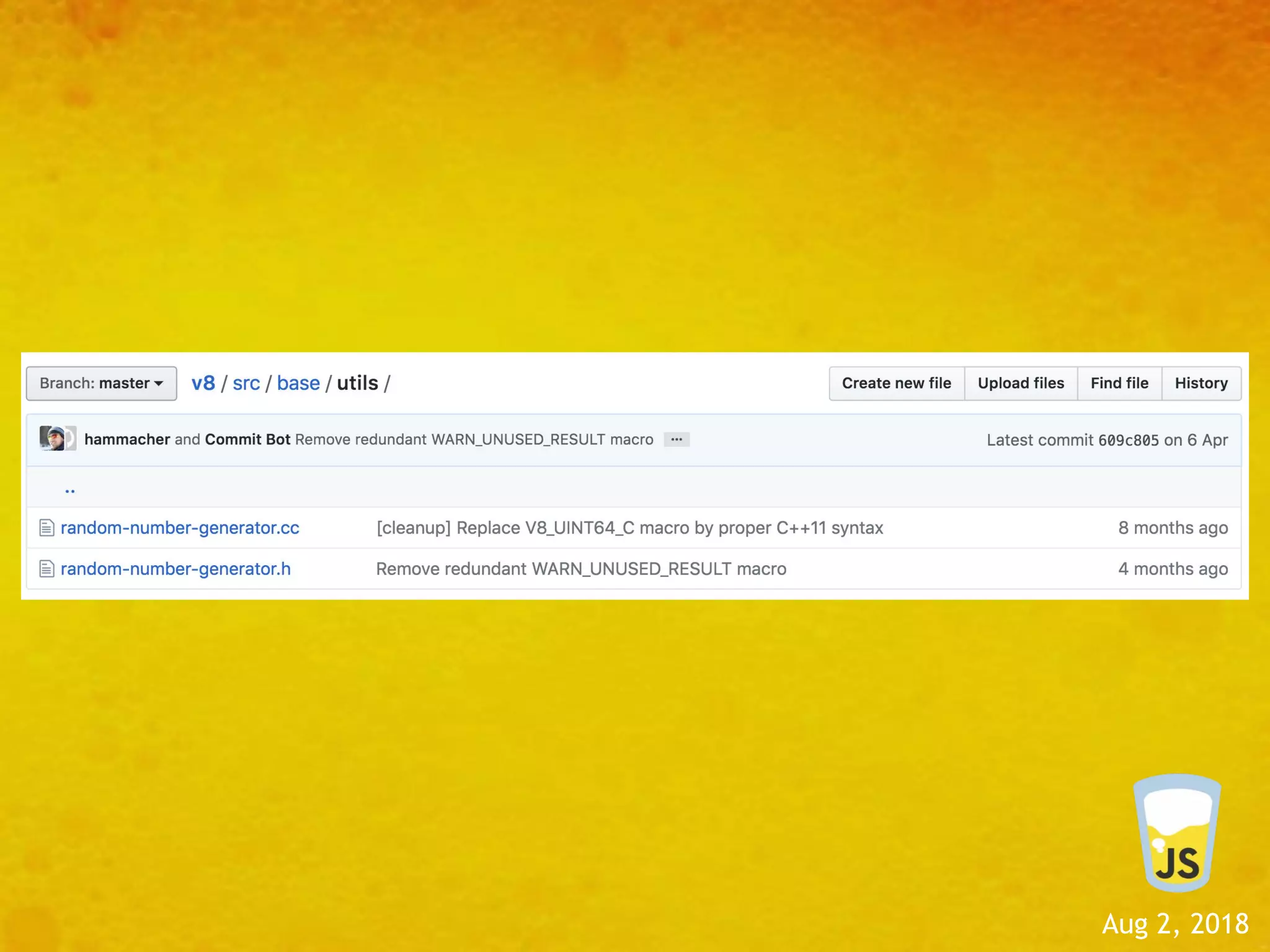1270x952 pixels.
Task: Open random-number-generator.h file
Action: [175, 569]
